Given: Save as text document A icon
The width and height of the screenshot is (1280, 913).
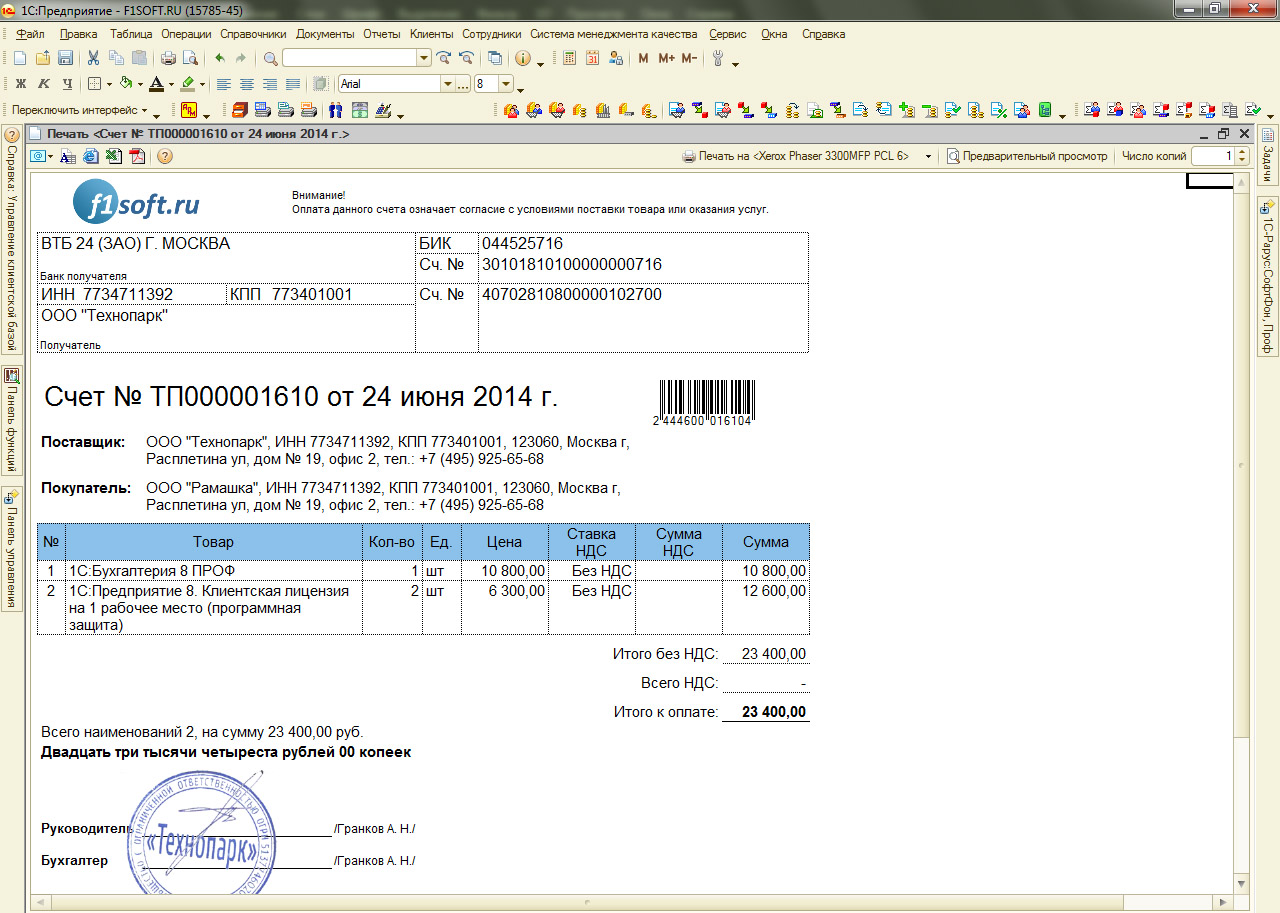Looking at the screenshot, I should coord(67,156).
